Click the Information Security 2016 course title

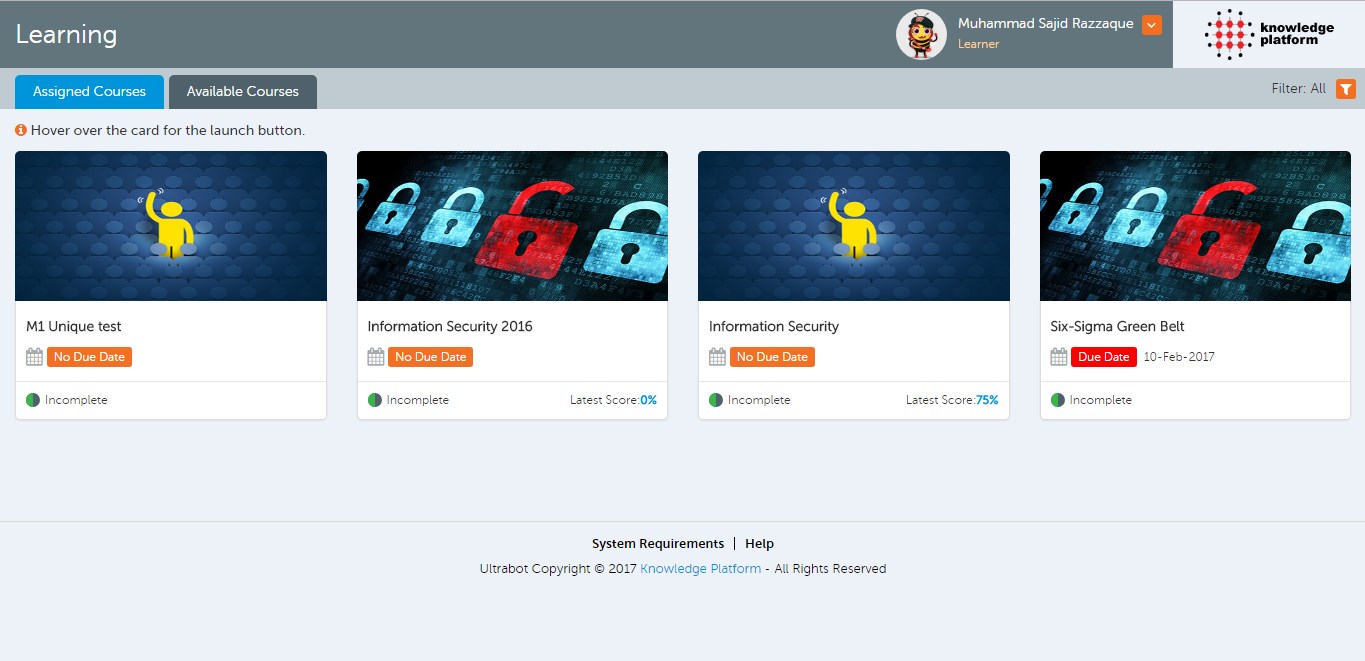[450, 326]
